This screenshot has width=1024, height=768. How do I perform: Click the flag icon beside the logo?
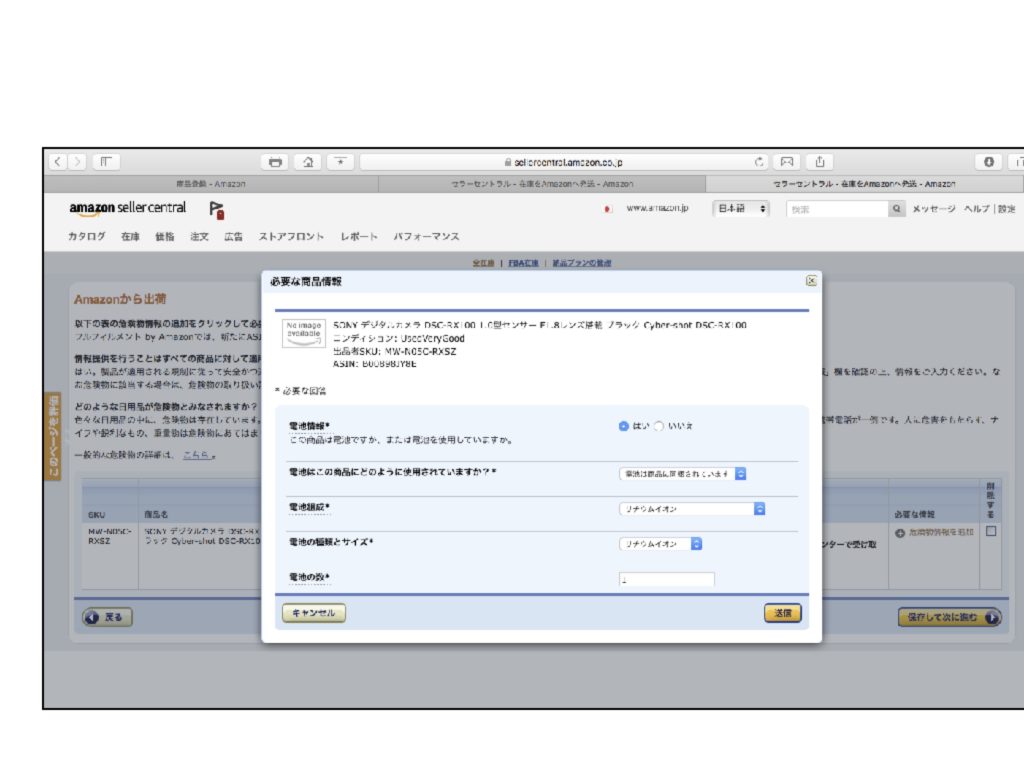[x=217, y=210]
